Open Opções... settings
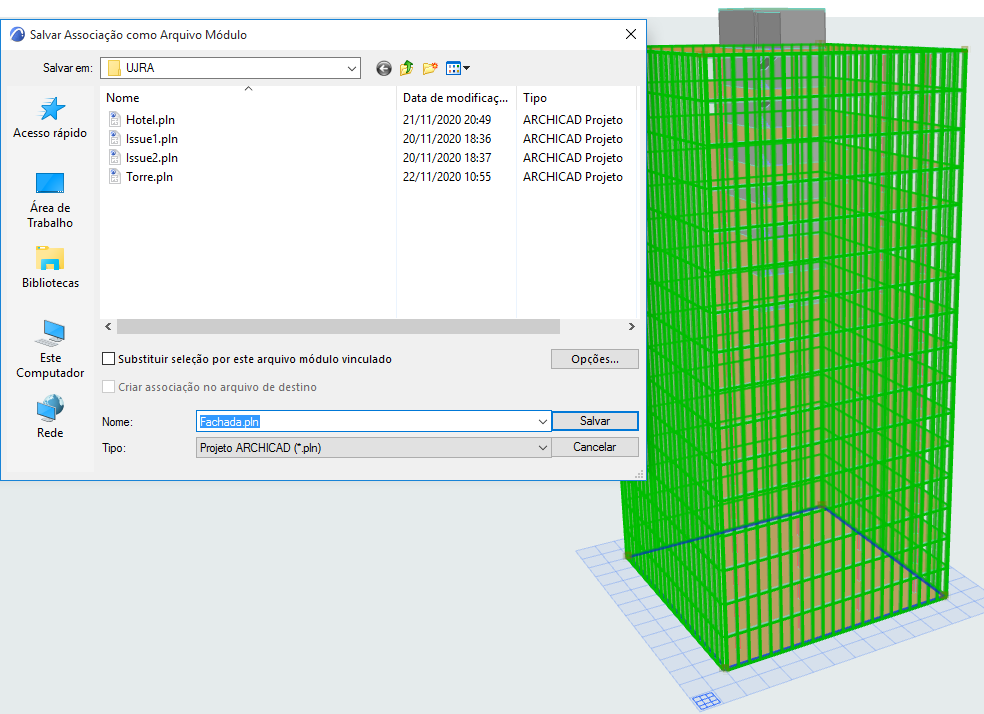The height and width of the screenshot is (714, 984). tap(595, 359)
